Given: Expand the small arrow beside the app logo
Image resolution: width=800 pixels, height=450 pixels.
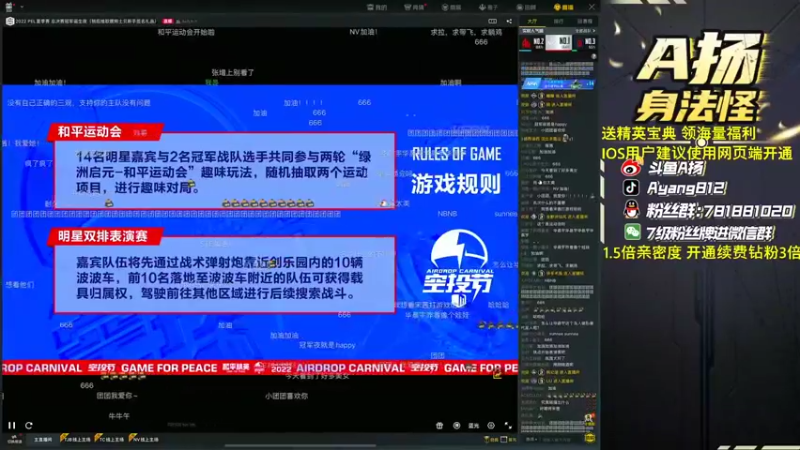Looking at the screenshot, I should click(x=21, y=7).
